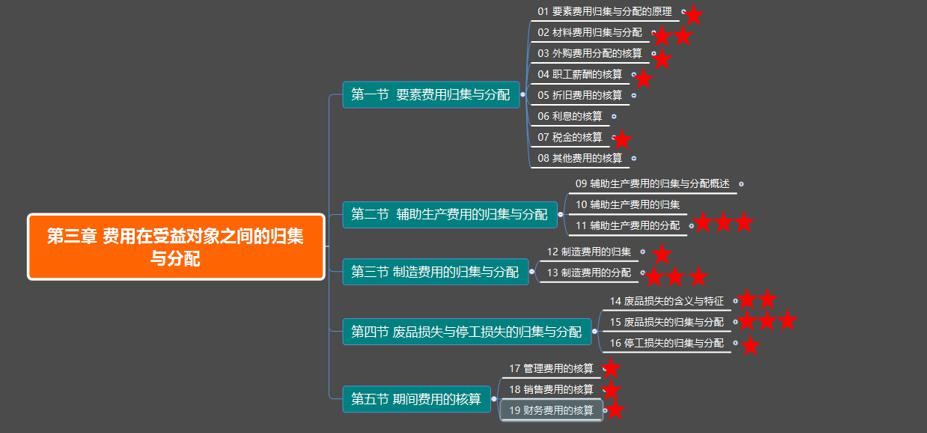The width and height of the screenshot is (927, 433).
Task: Click topic 08 其他费用的核算
Action: coord(580,158)
